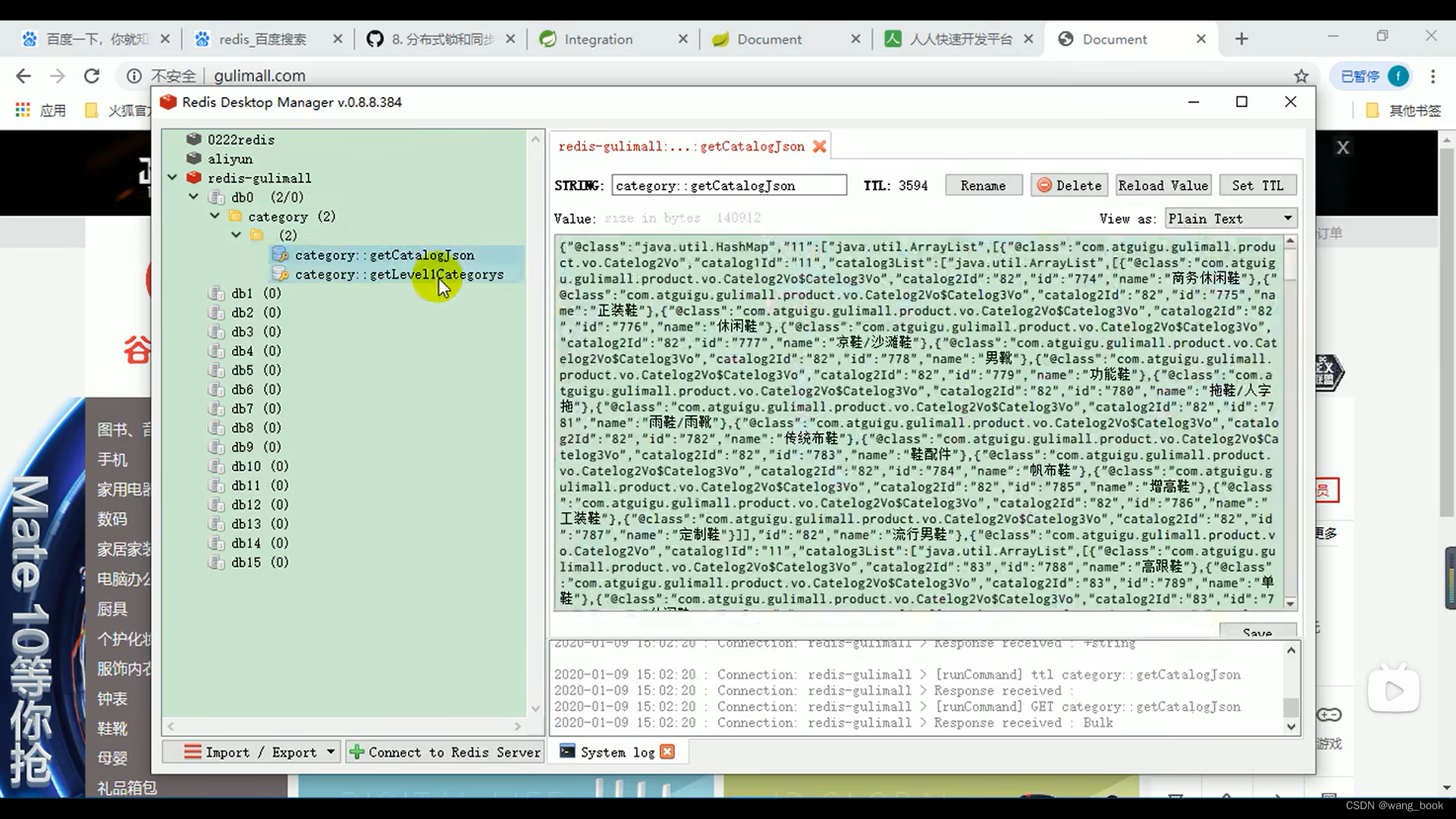Click Delete button for current key
1456x819 pixels.
(1069, 185)
